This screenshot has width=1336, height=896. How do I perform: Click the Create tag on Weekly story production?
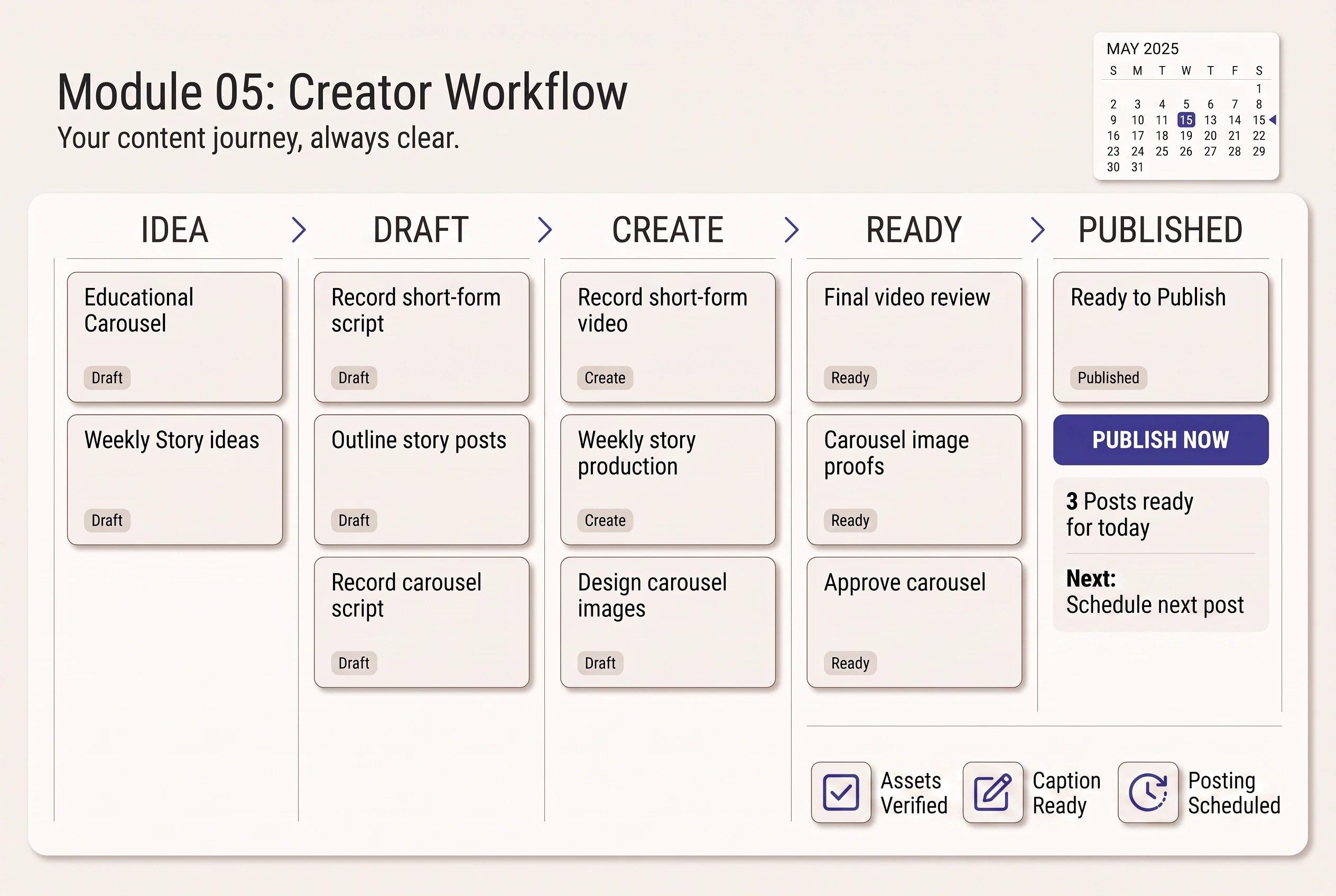tap(605, 520)
